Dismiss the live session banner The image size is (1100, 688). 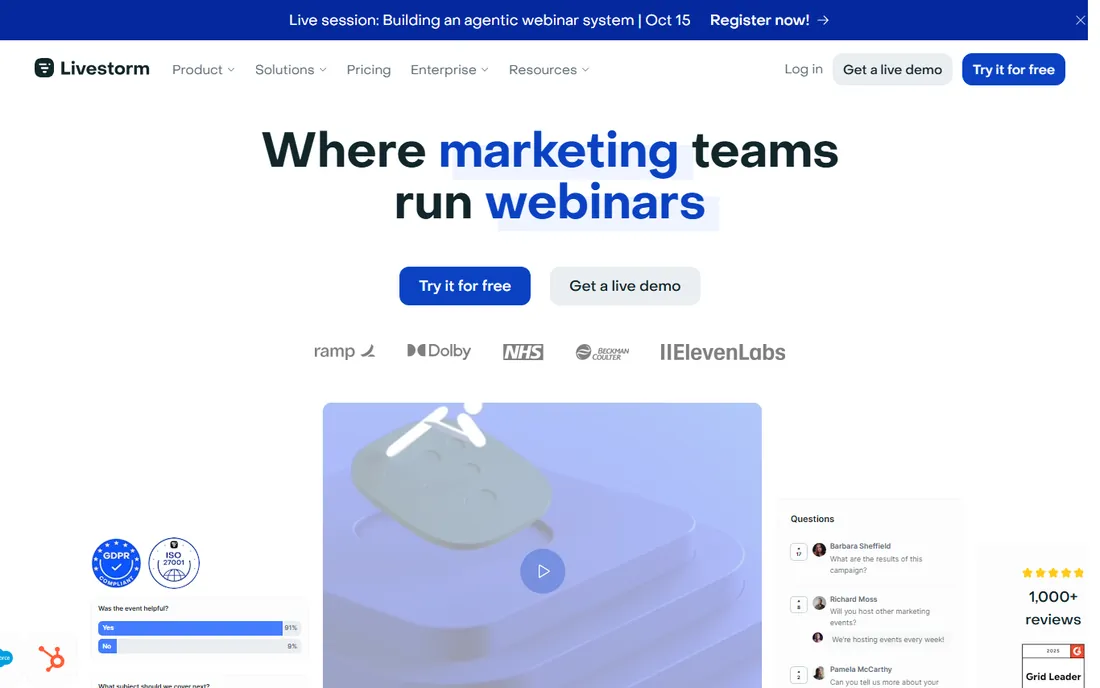(x=1080, y=20)
